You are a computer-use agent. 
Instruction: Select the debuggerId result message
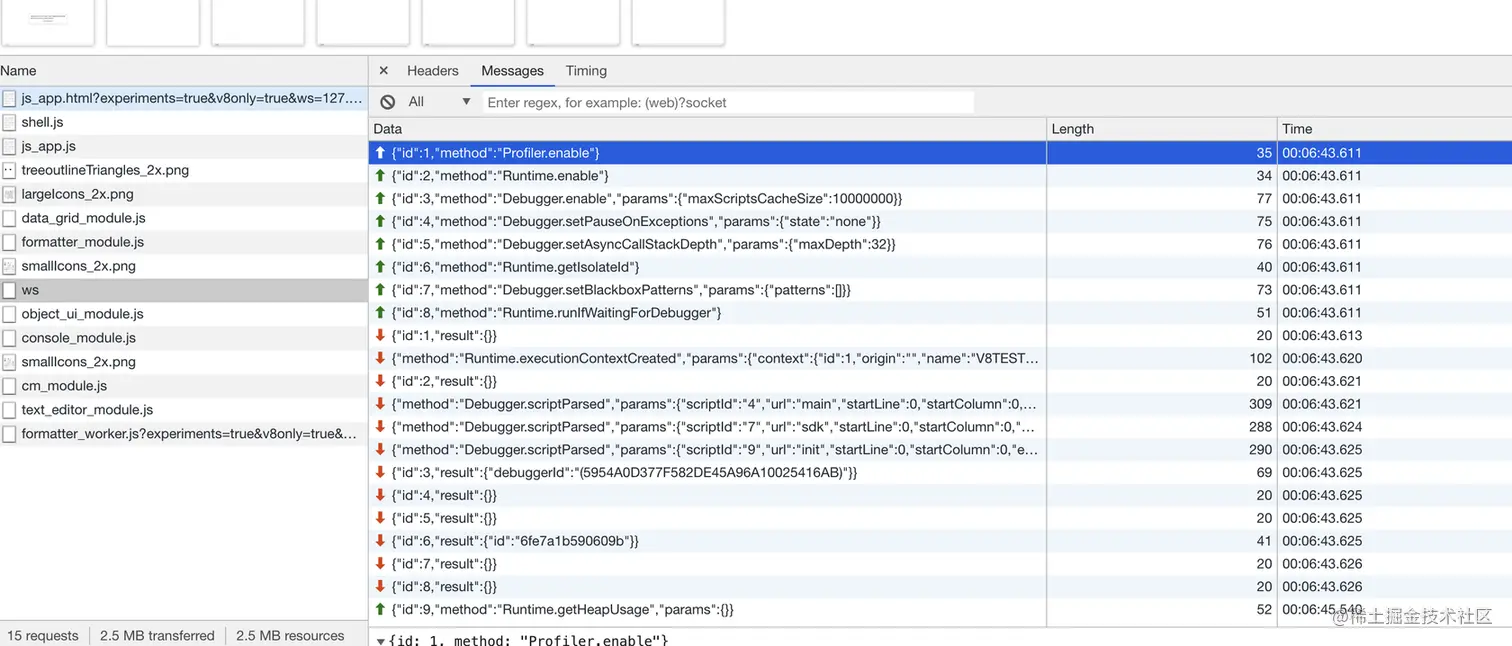(x=940, y=472)
